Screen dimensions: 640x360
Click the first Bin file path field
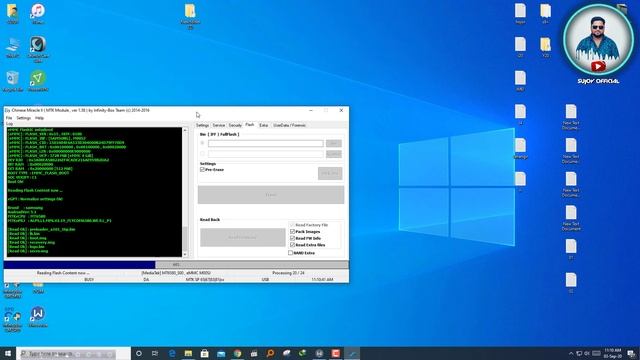[266, 143]
